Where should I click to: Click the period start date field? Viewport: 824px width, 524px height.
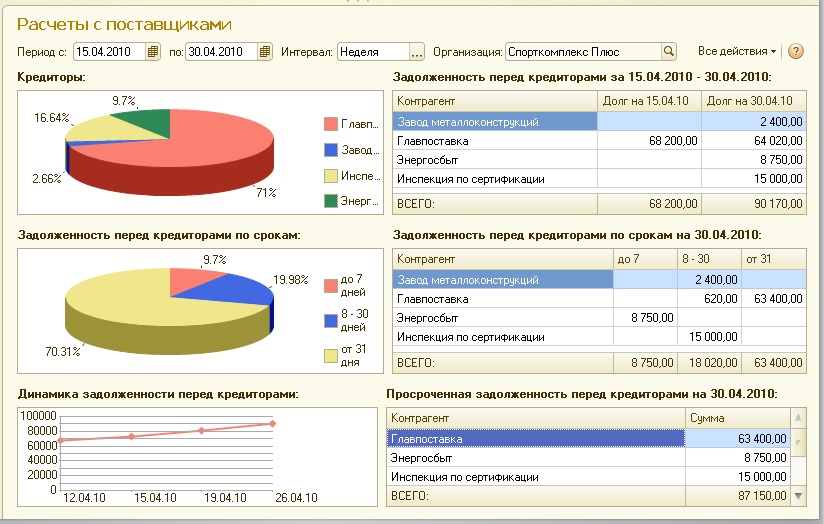click(109, 52)
